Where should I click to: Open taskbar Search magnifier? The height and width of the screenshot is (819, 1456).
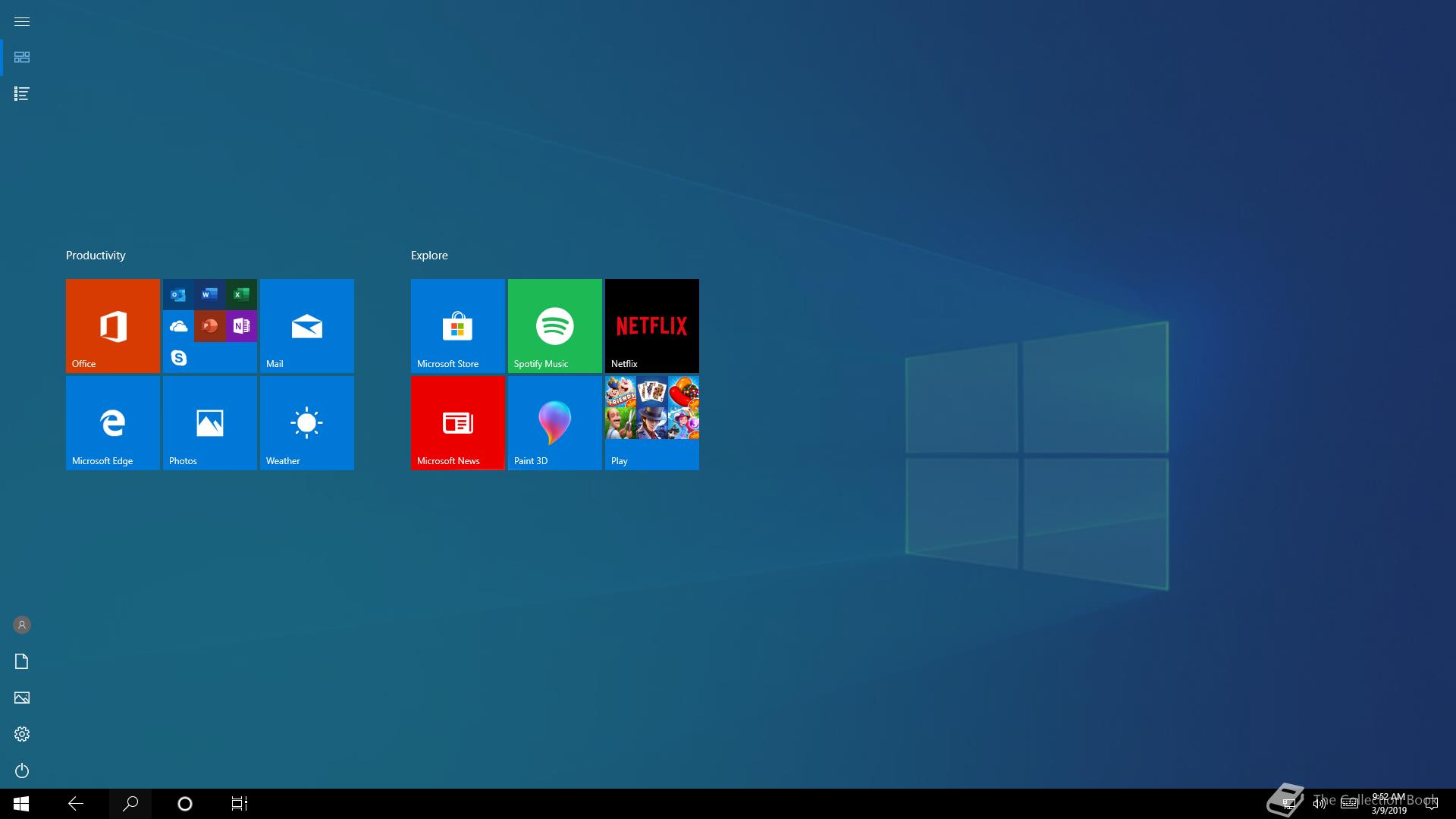click(130, 804)
